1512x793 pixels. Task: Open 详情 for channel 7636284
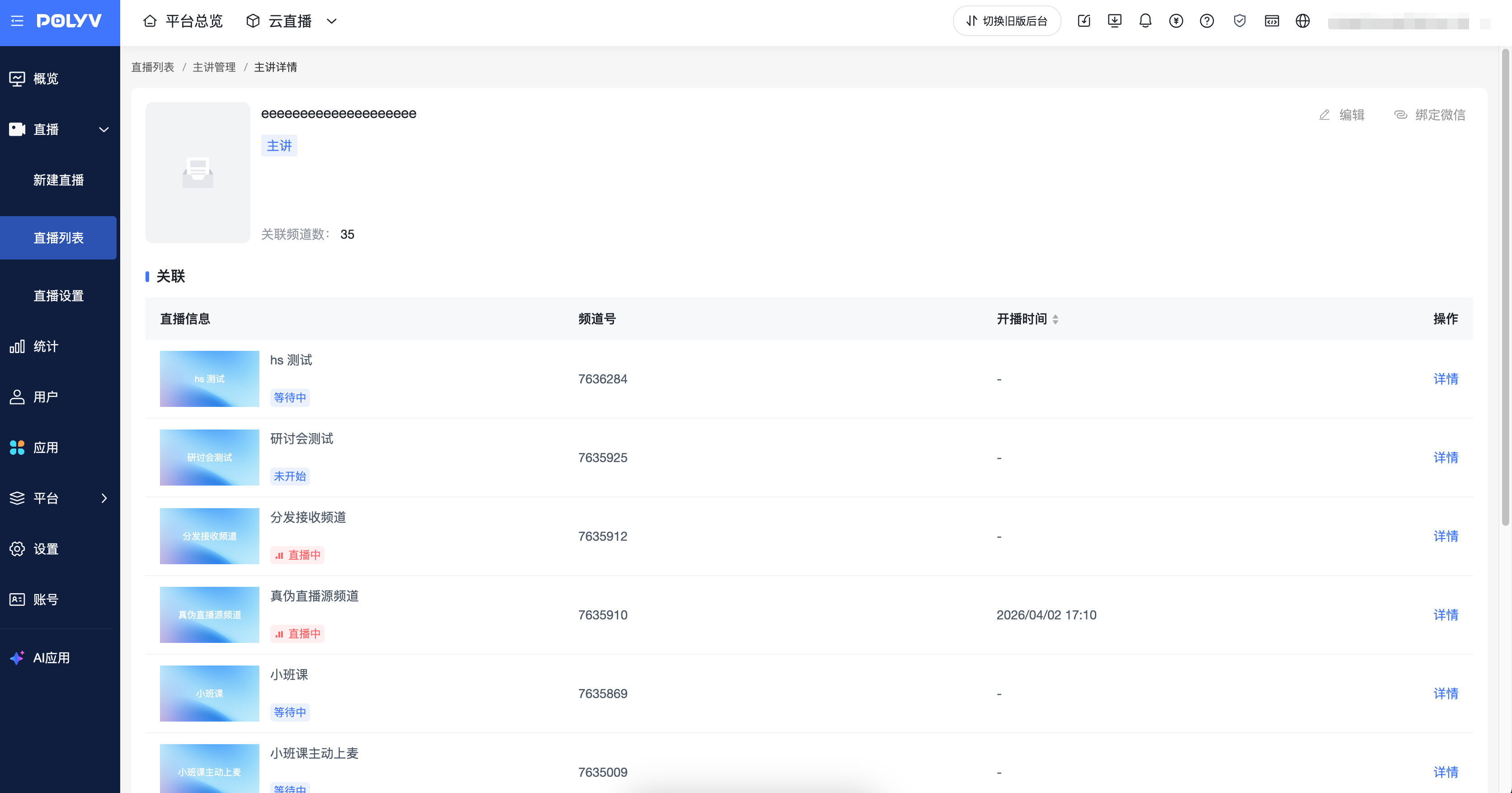[x=1446, y=379]
